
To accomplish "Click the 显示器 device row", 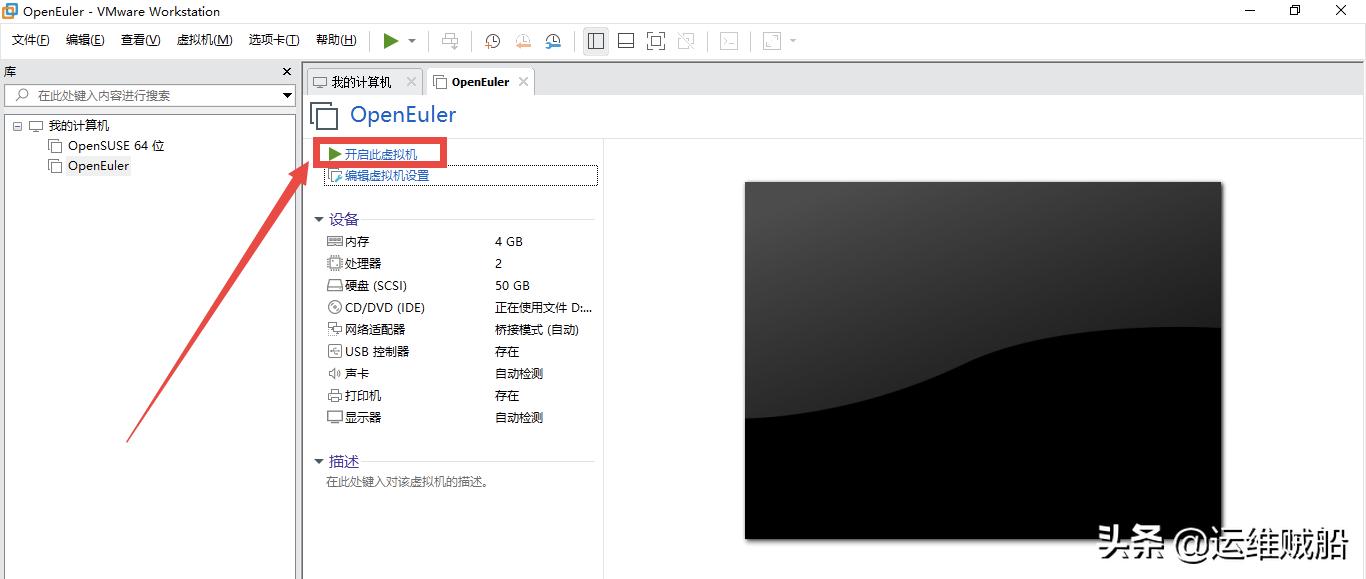I will pos(458,418).
